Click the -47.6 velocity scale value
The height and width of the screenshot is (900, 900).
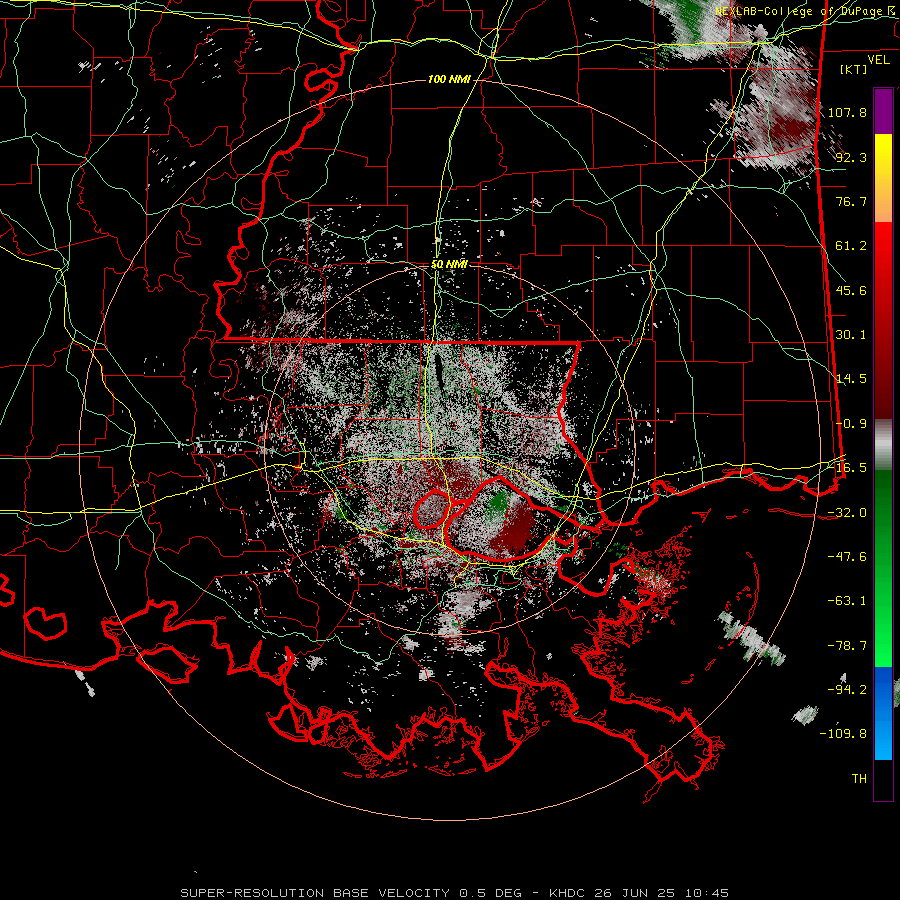(847, 557)
